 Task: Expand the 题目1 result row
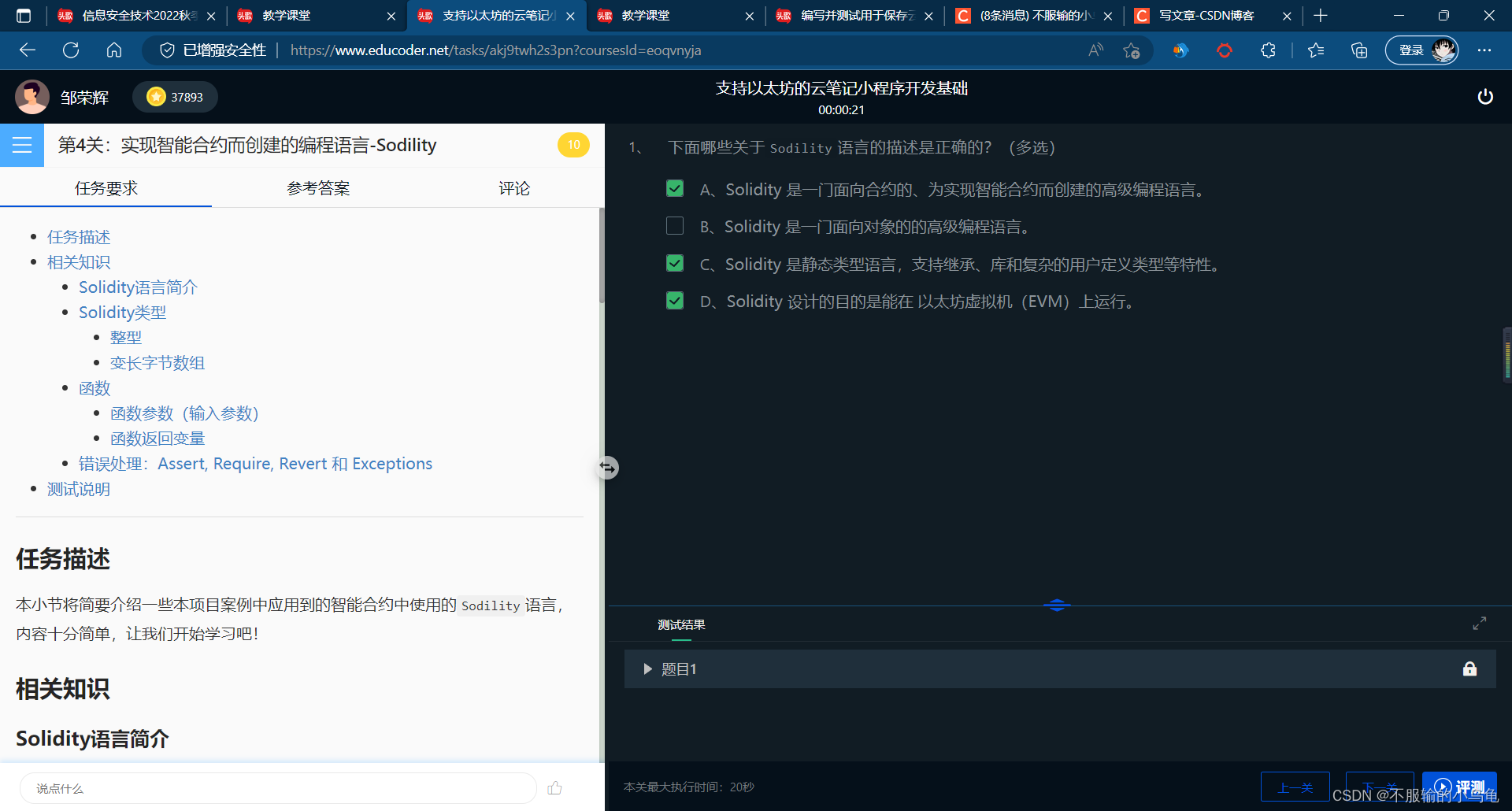1060,669
